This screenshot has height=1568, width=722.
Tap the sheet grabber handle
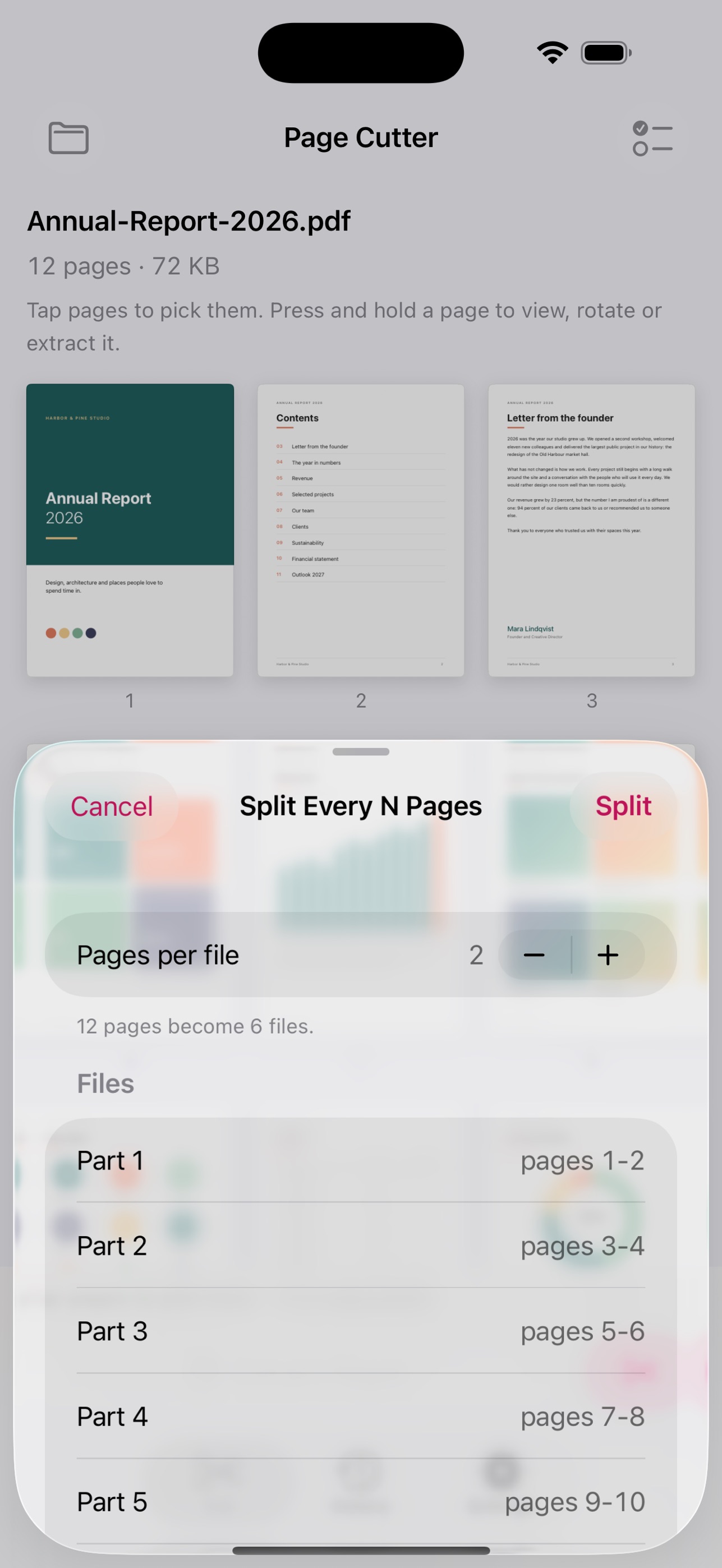(x=361, y=751)
